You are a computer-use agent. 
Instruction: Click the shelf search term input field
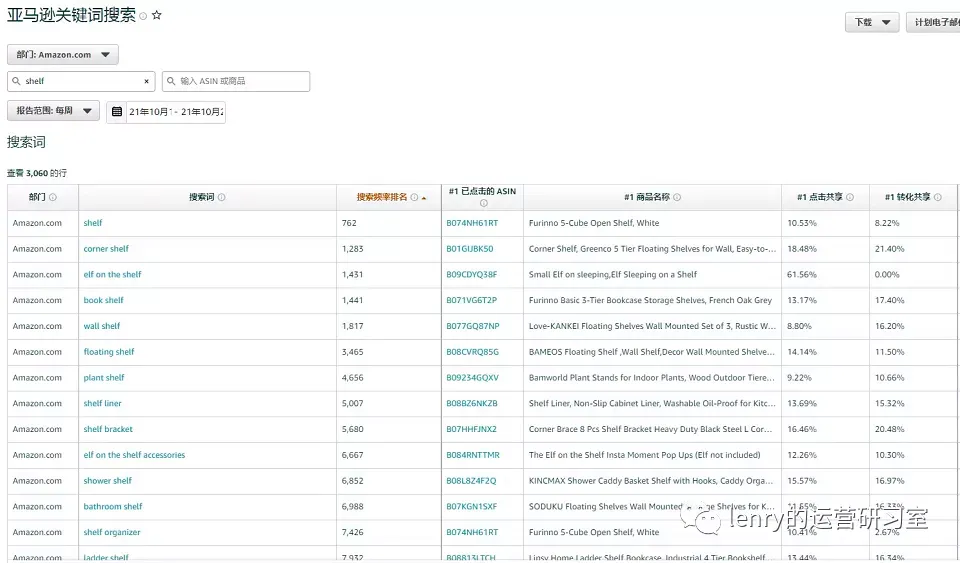click(x=81, y=81)
